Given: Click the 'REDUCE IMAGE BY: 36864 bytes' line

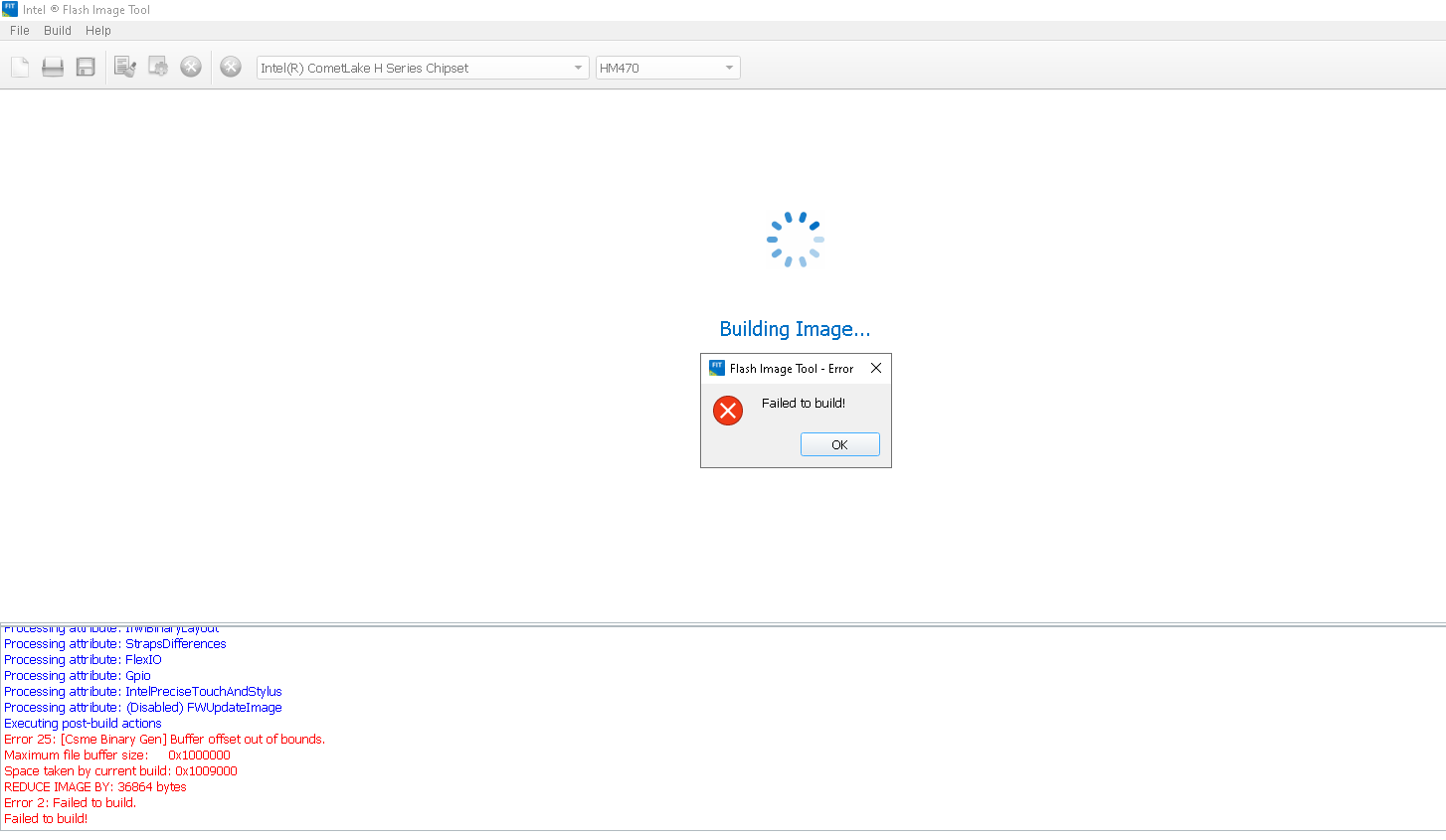Looking at the screenshot, I should (x=95, y=787).
